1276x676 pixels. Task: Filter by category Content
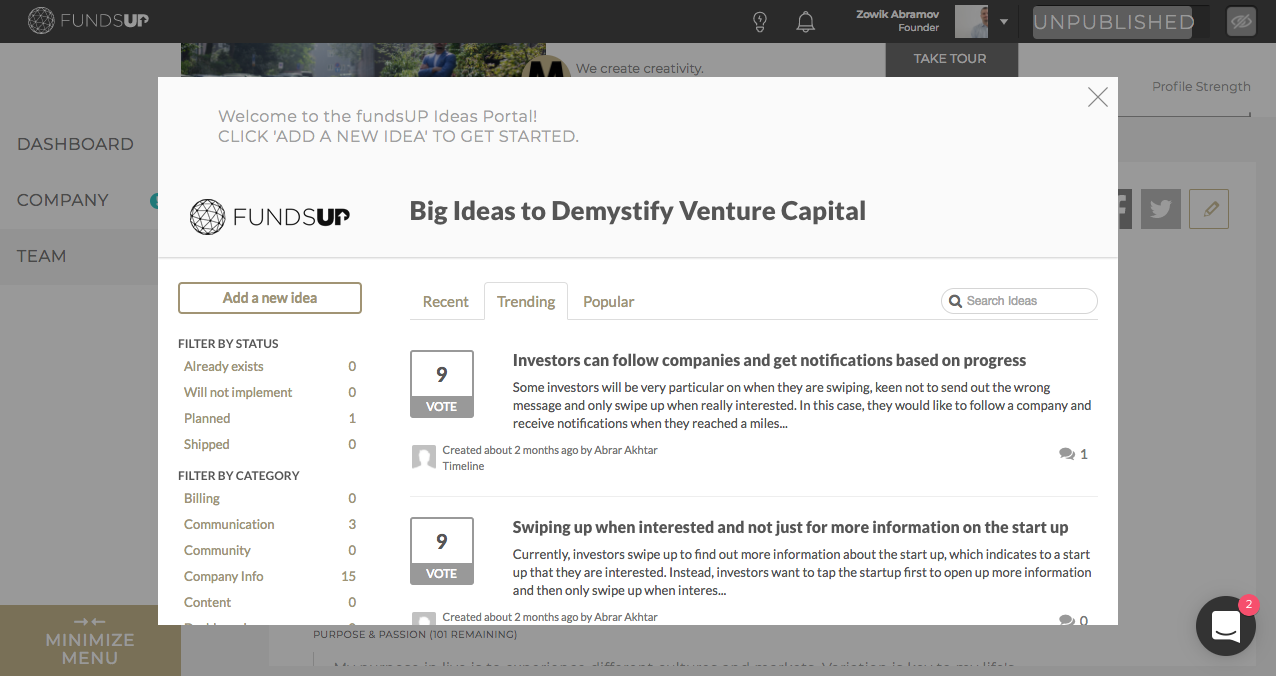[207, 603]
